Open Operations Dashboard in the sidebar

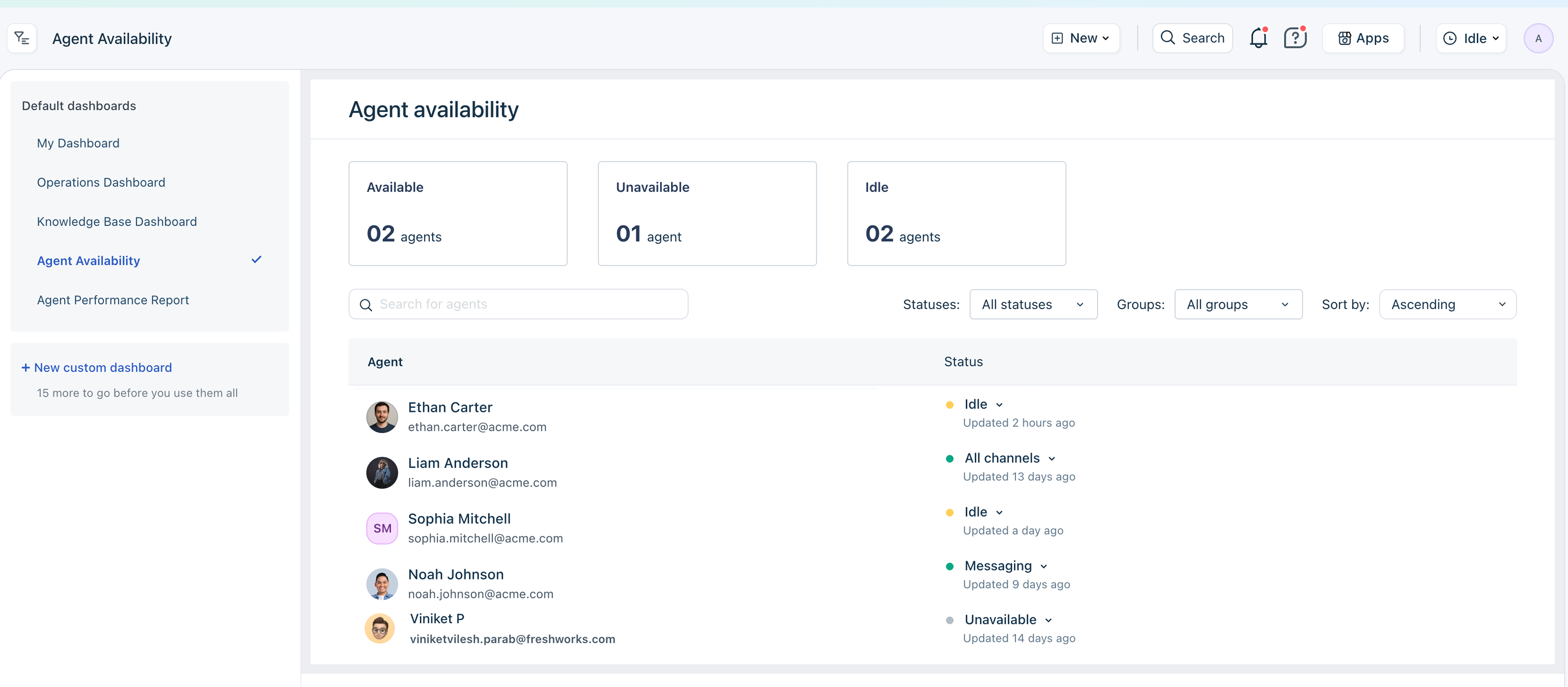[101, 182]
